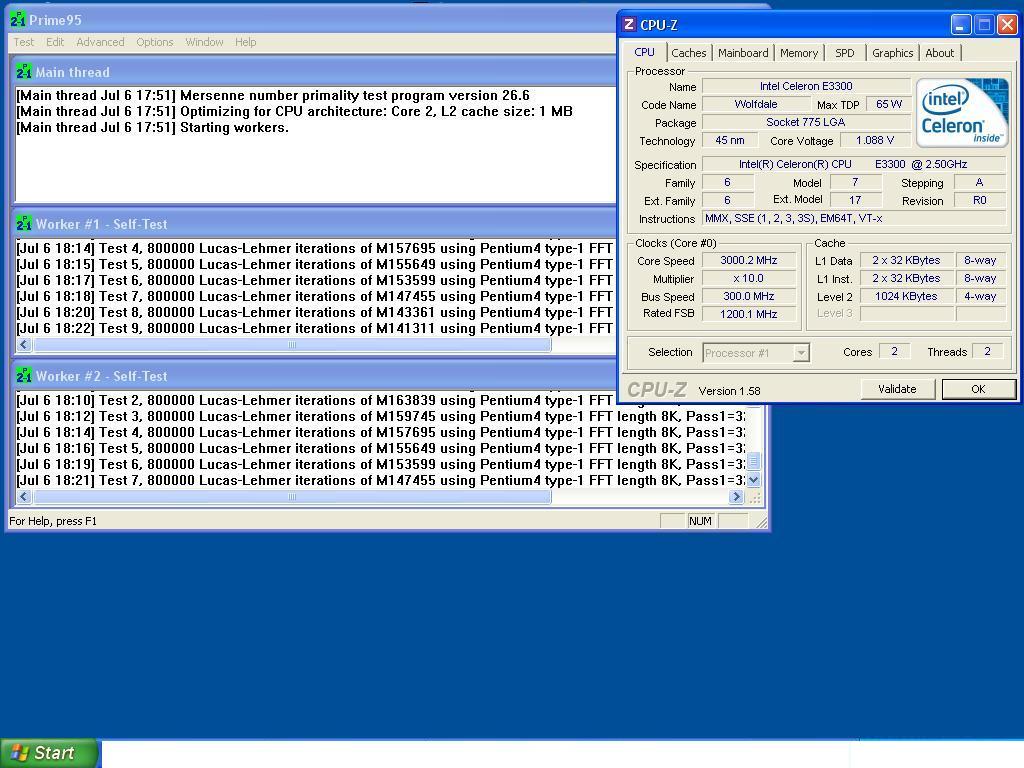
Task: Click the Cores count value
Action: point(894,351)
